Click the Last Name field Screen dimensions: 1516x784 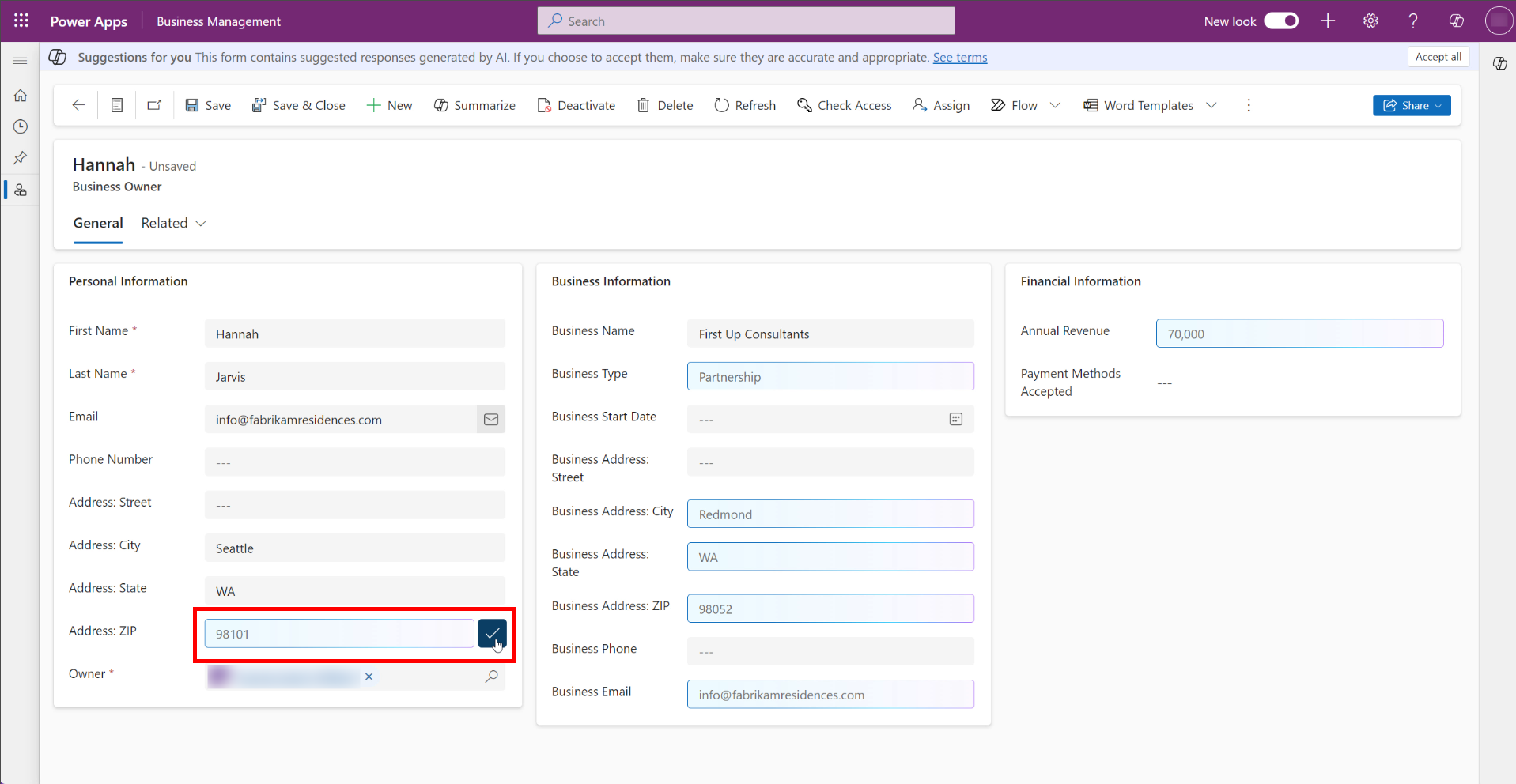(x=354, y=376)
